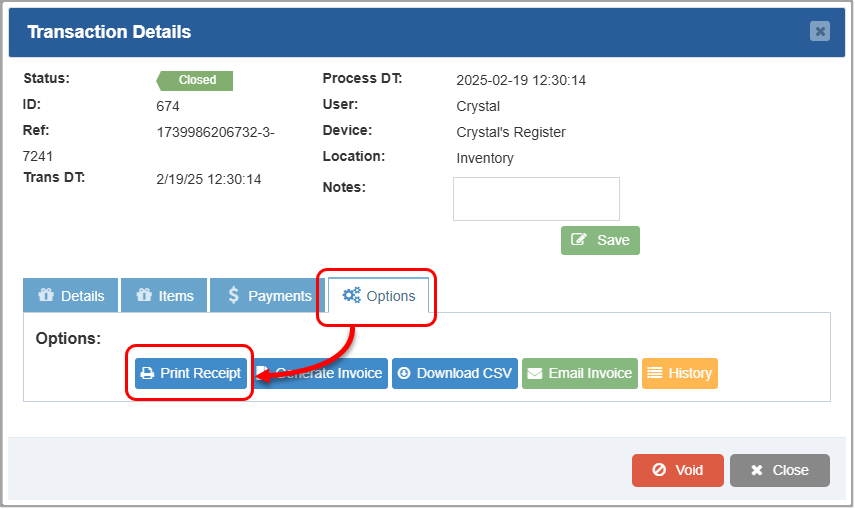This screenshot has width=855, height=509.
Task: Email the invoice
Action: point(580,373)
